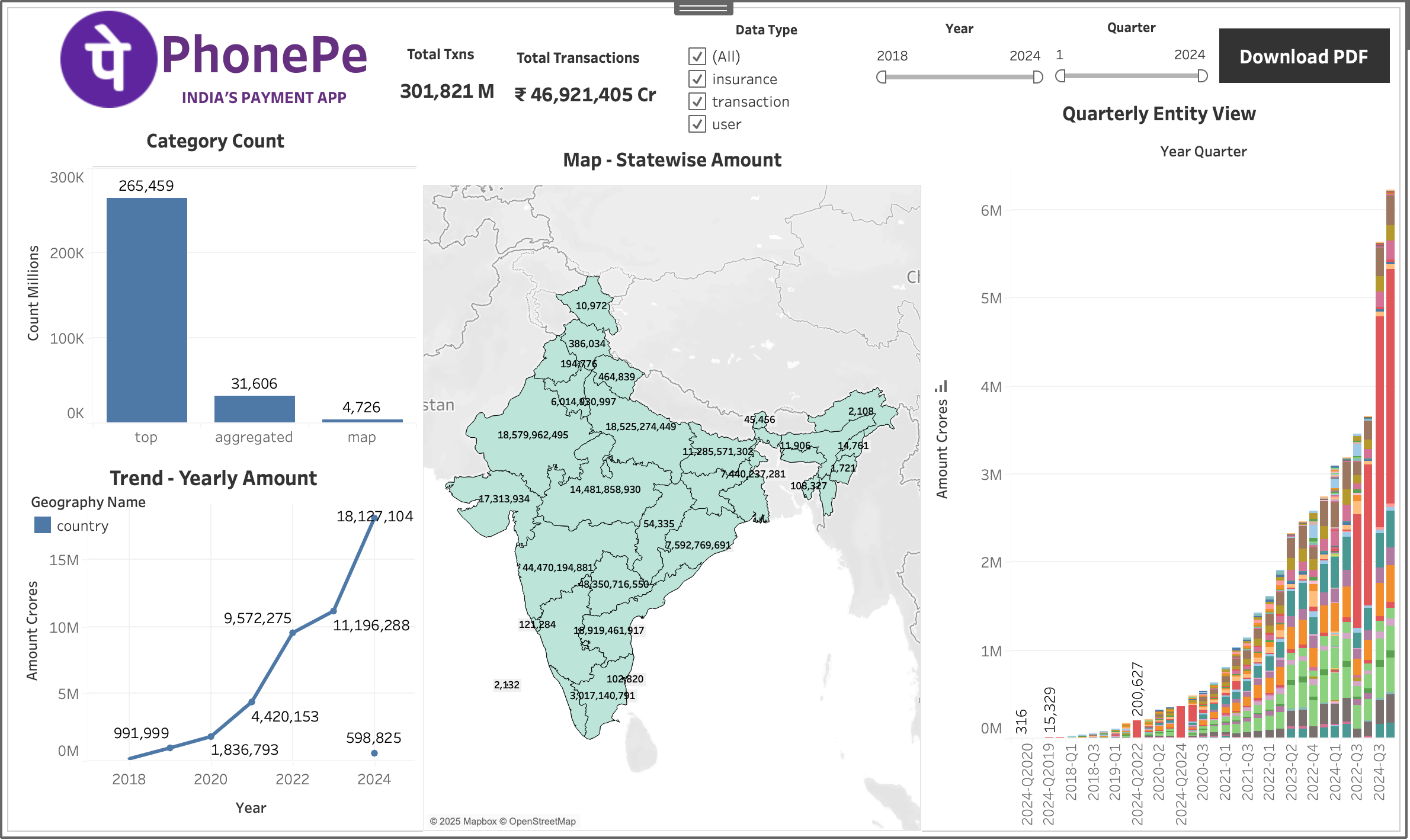The height and width of the screenshot is (840, 1410).
Task: Uncheck the transaction data type checkbox
Action: point(697,101)
